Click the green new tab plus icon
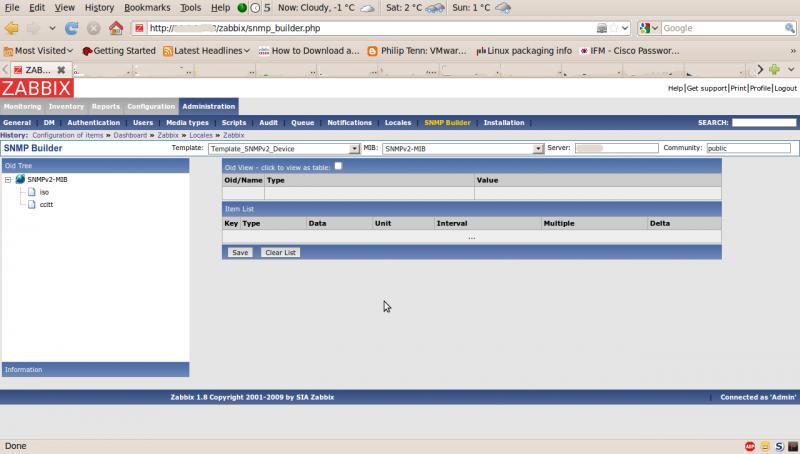The width and height of the screenshot is (800, 454). (774, 69)
